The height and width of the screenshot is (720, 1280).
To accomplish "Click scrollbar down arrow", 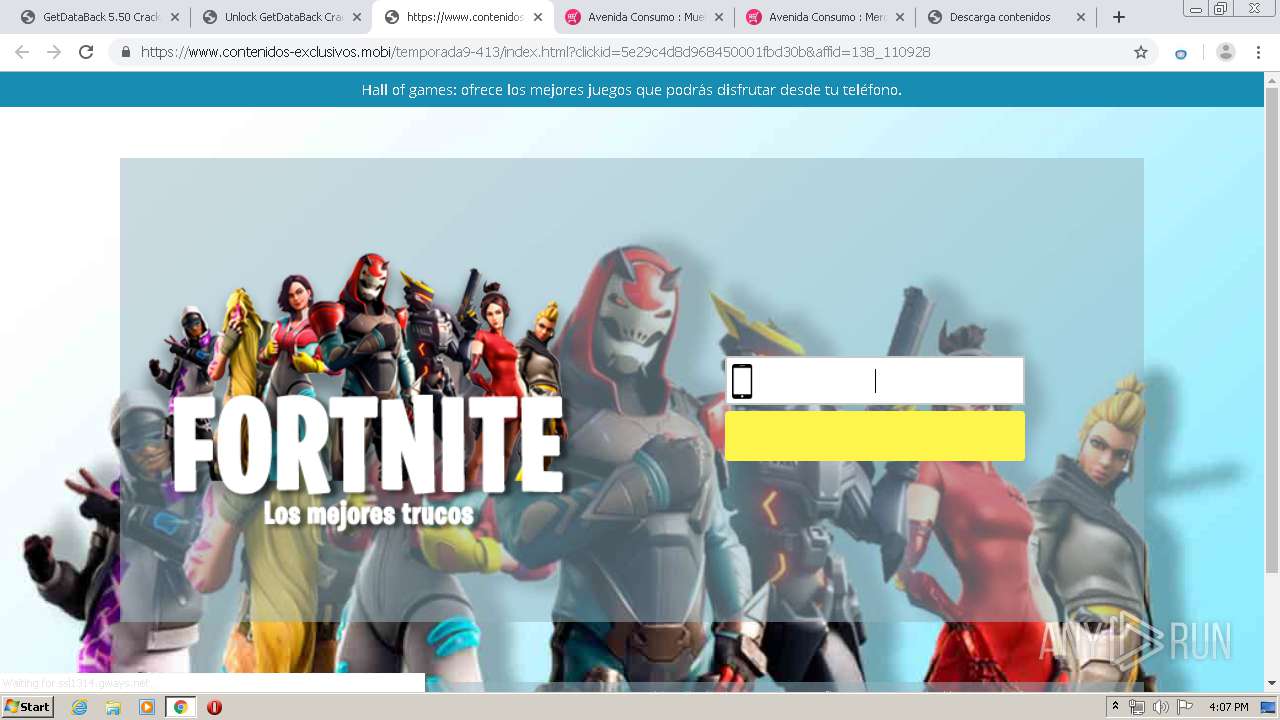I will click(1272, 683).
